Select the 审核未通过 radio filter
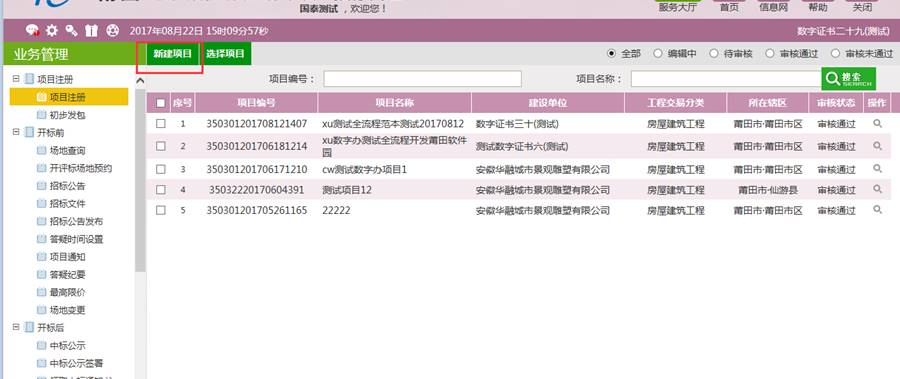900x379 pixels. [x=836, y=53]
